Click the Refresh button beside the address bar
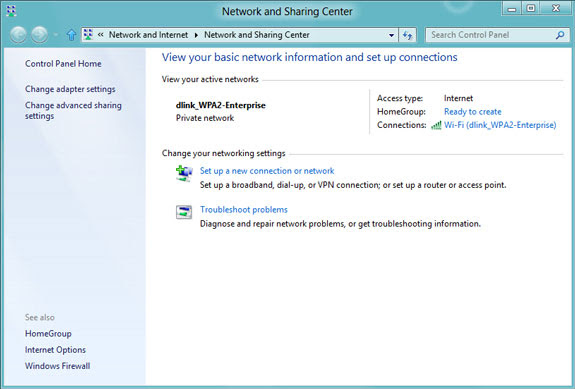The image size is (575, 389). (407, 35)
